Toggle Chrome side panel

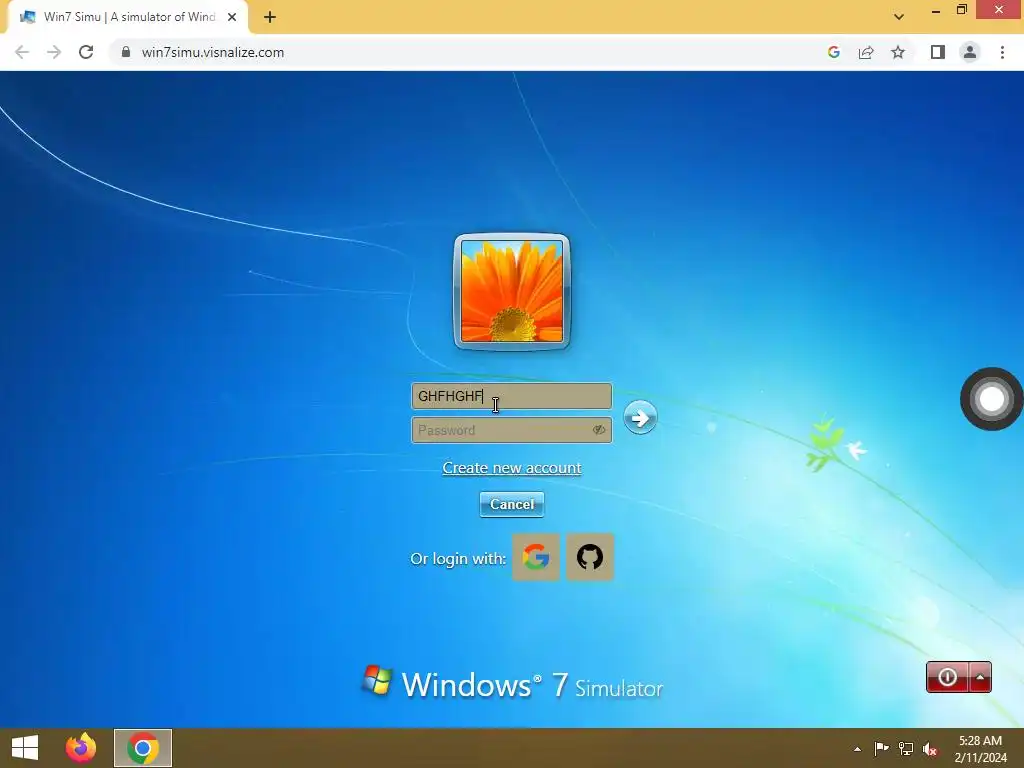938,52
